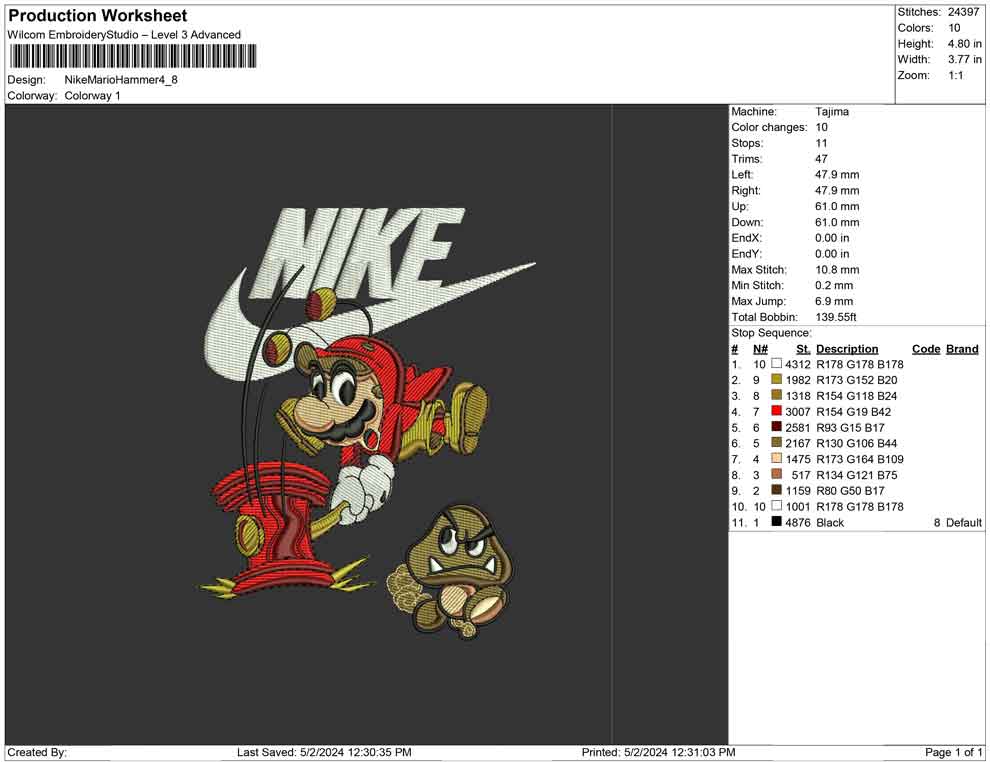The width and height of the screenshot is (990, 762).
Task: Click the Right value '47.9 mm'
Action: (837, 191)
